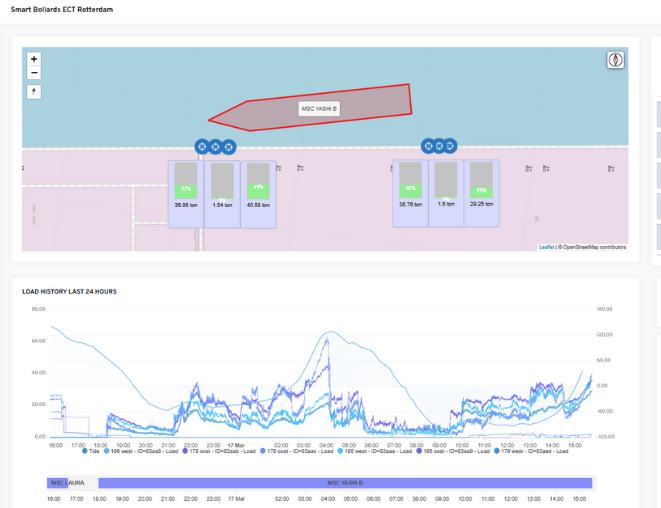
Task: Click the compass icon on the map
Action: point(616,59)
